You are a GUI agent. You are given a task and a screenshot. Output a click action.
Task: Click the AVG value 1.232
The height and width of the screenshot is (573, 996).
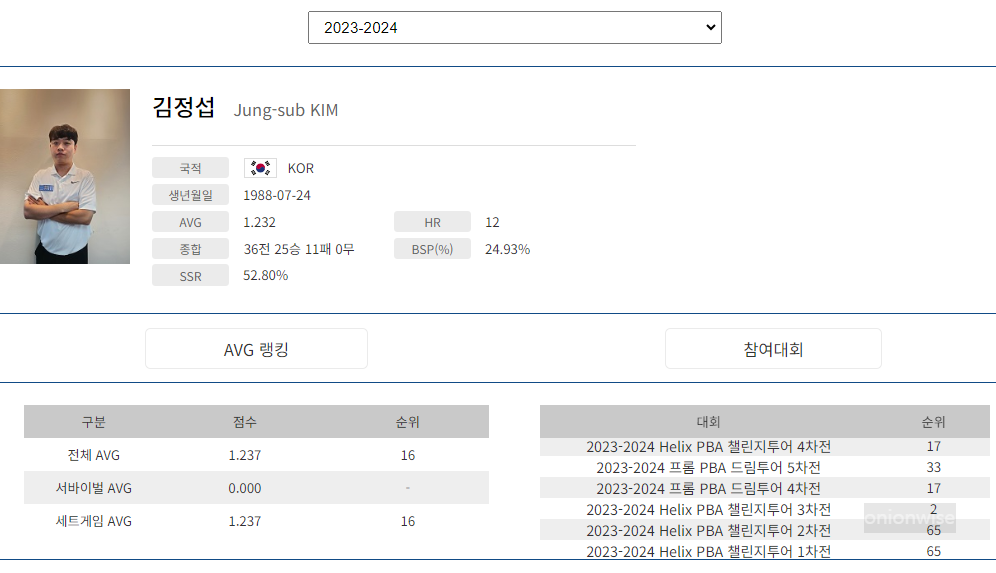coord(259,222)
